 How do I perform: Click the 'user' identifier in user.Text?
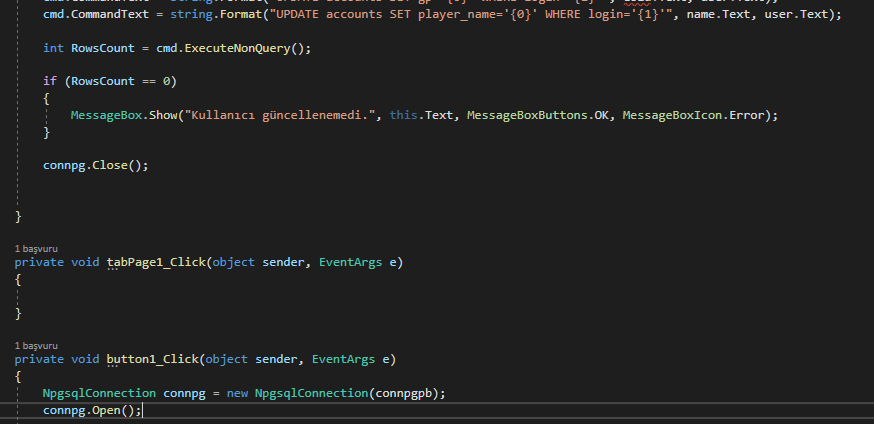pos(779,14)
